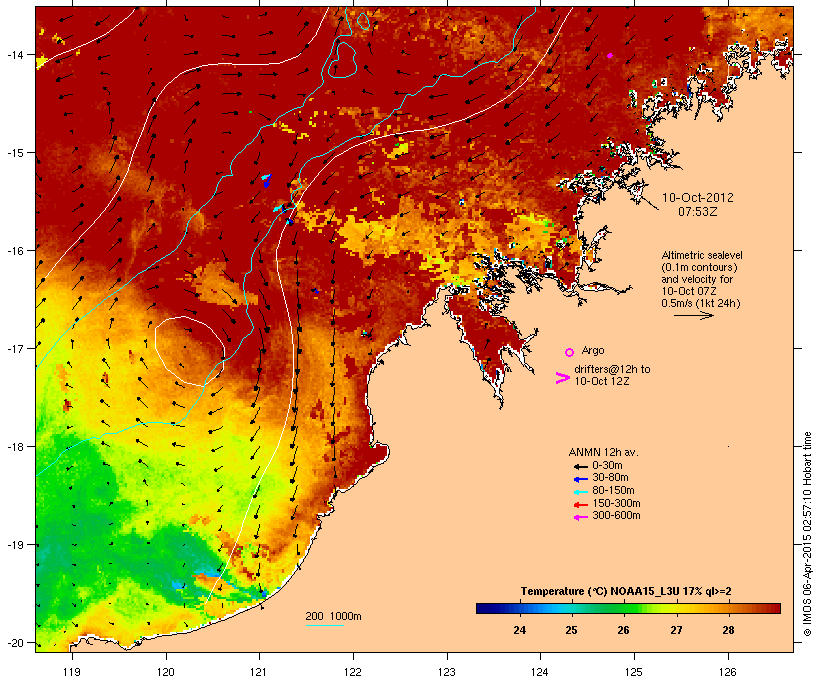820x680 pixels.
Task: Click the magenta Argo circle legend marker
Action: [570, 352]
